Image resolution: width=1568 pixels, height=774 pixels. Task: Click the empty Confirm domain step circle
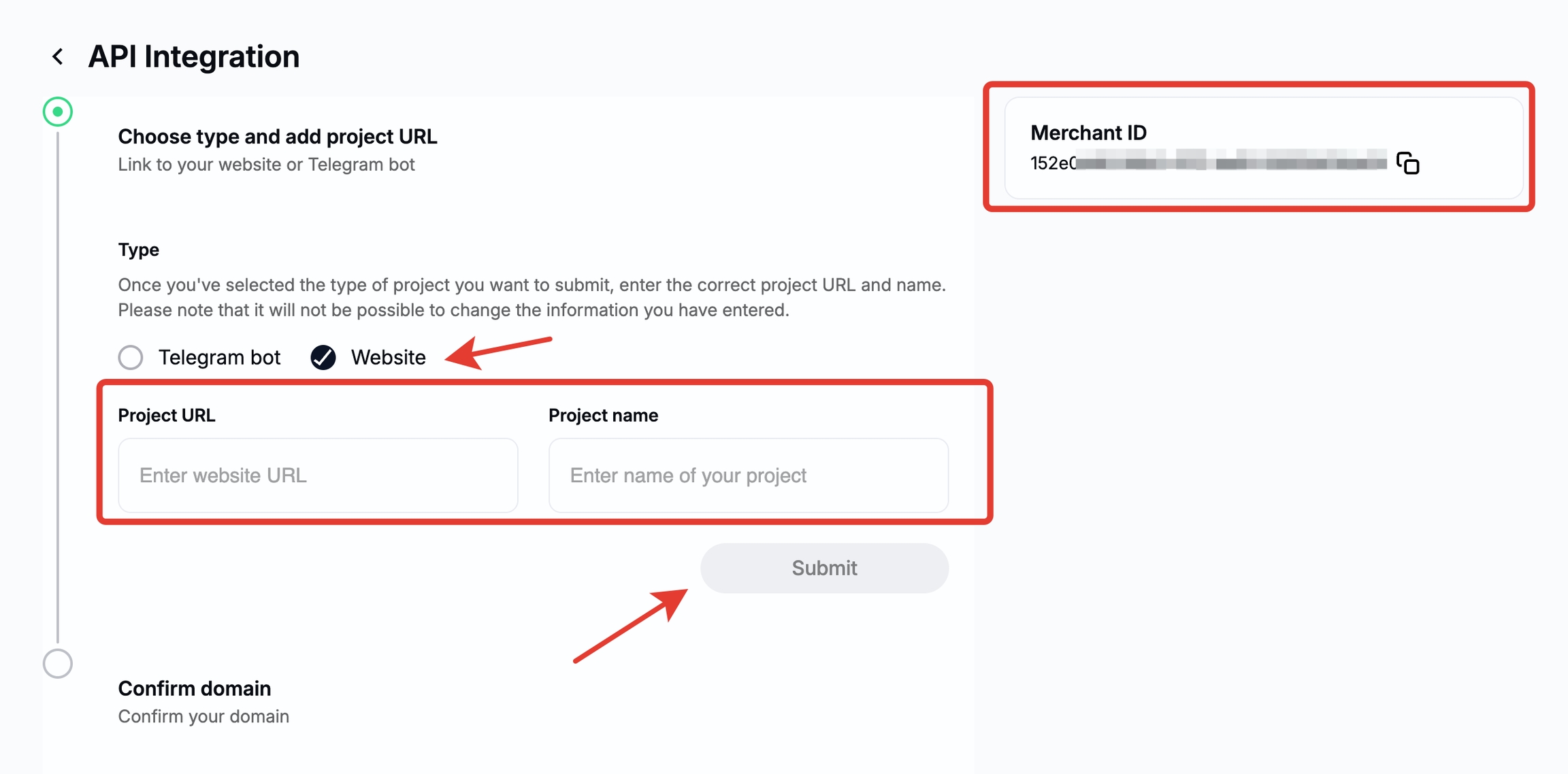pos(58,663)
